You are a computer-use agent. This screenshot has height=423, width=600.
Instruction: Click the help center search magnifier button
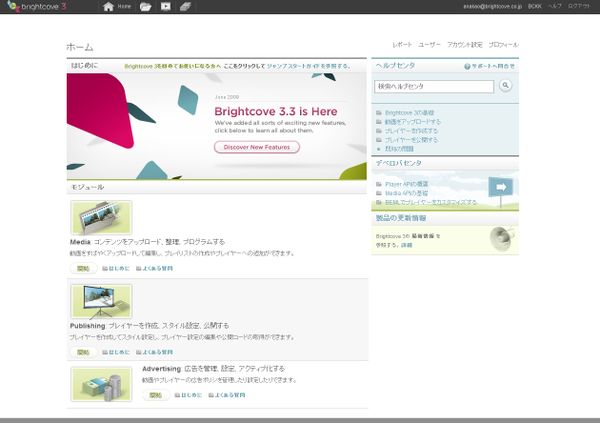click(x=505, y=85)
